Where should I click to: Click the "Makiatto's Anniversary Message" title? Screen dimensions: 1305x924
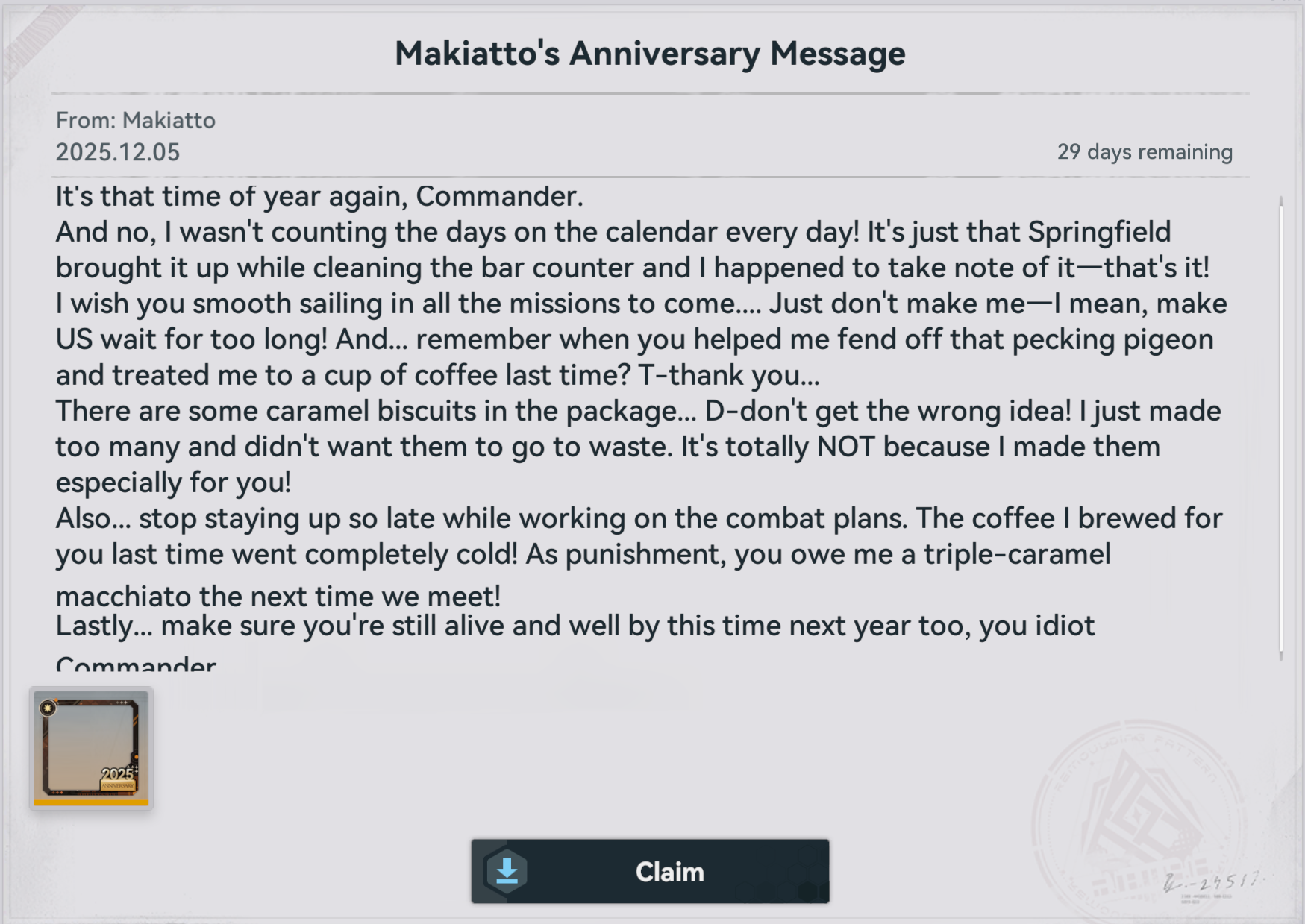click(x=650, y=54)
